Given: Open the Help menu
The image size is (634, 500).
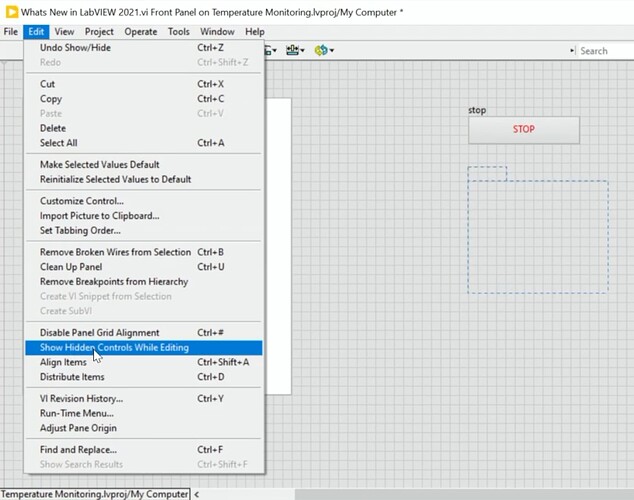Looking at the screenshot, I should pos(255,32).
